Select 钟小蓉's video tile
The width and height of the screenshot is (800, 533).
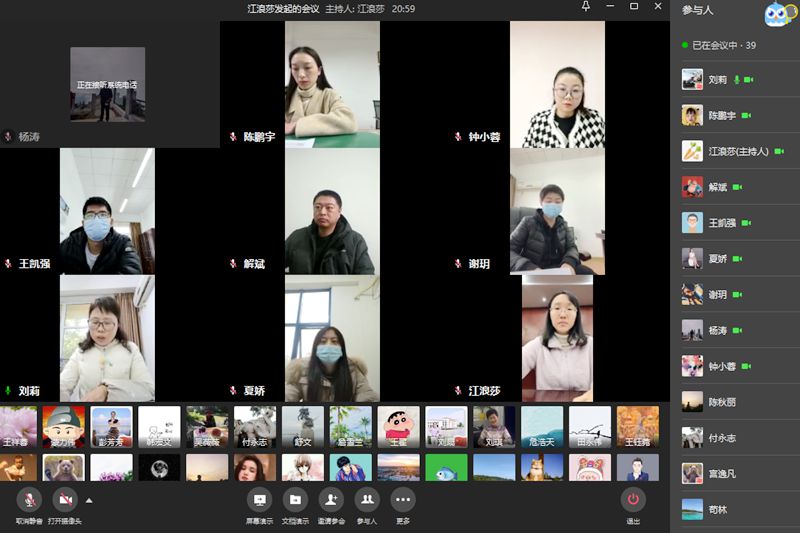pos(557,85)
